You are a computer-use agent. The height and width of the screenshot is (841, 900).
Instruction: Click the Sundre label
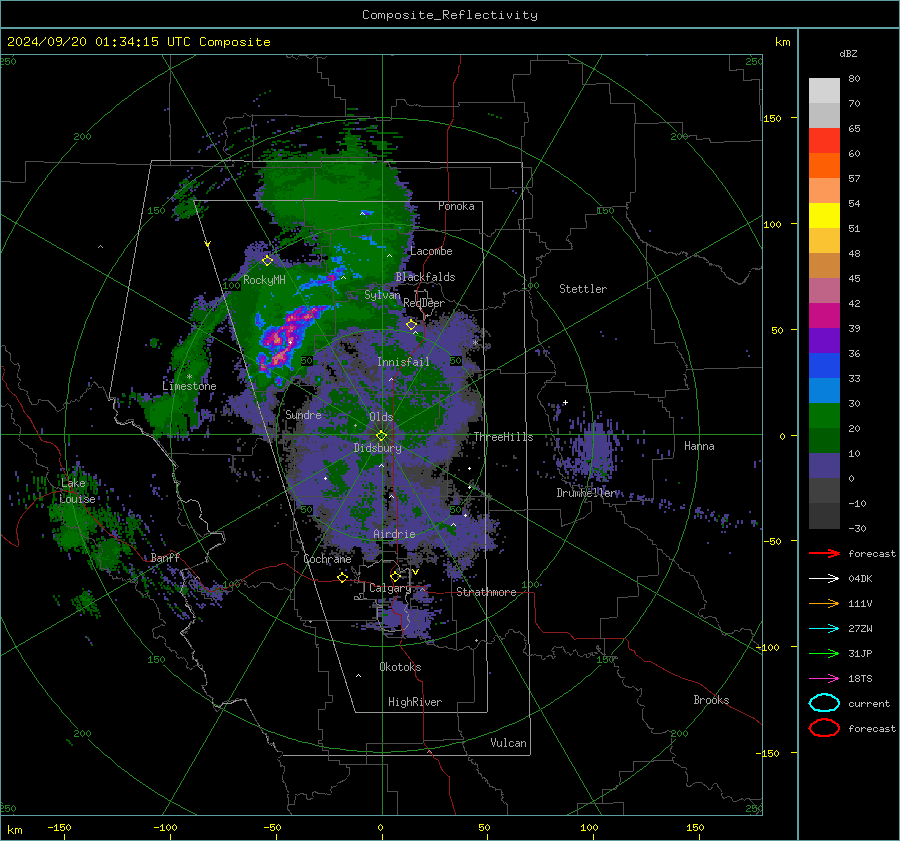coord(303,415)
